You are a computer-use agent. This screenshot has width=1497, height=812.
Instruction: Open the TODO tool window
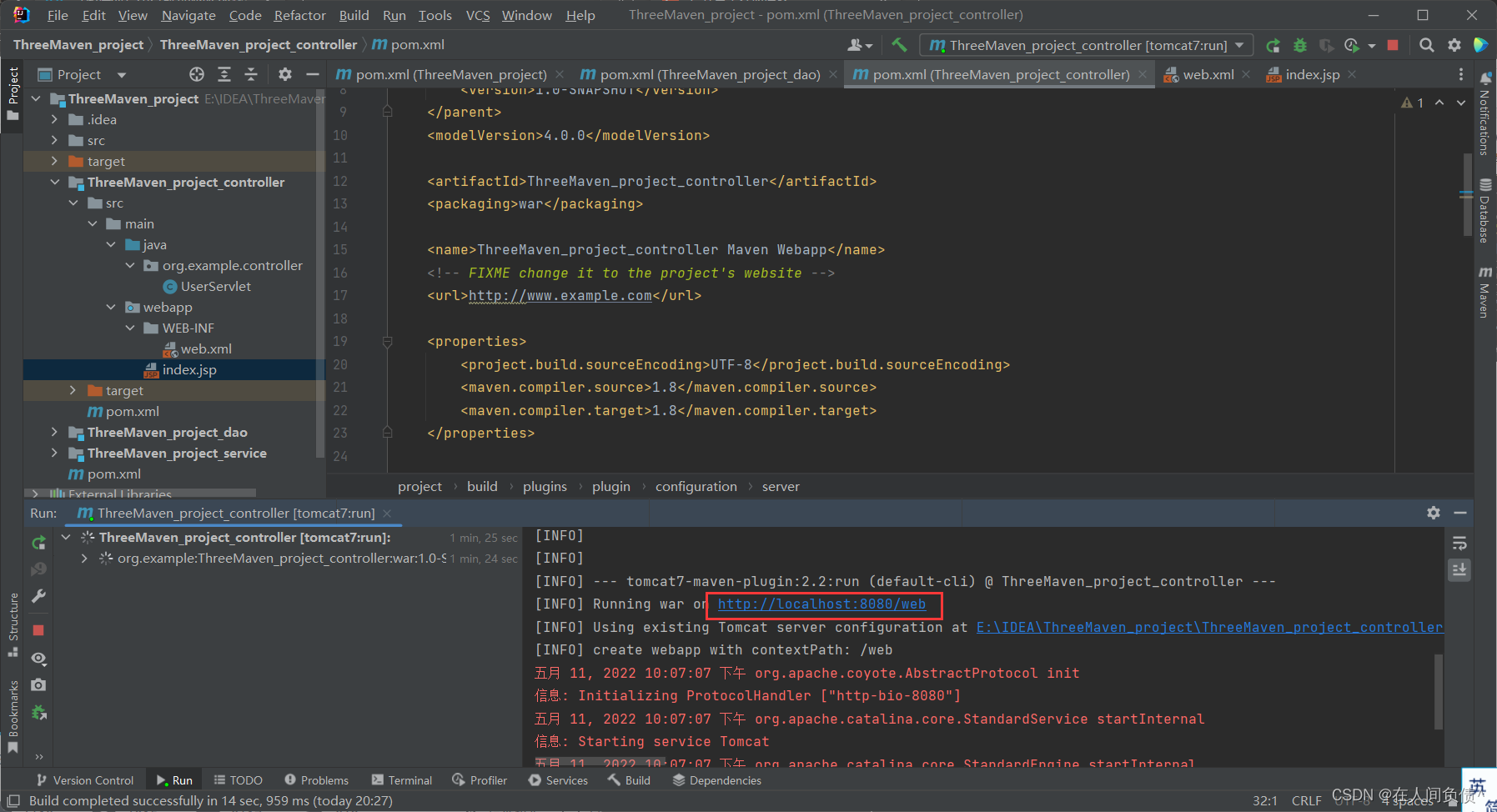pyautogui.click(x=238, y=780)
